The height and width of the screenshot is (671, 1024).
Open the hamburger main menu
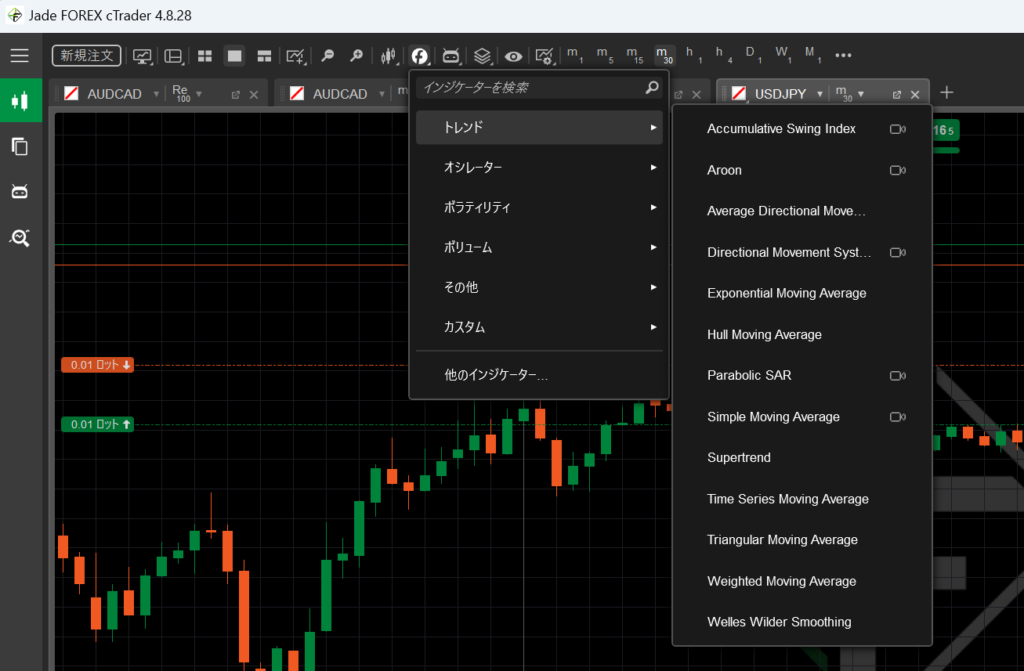20,56
